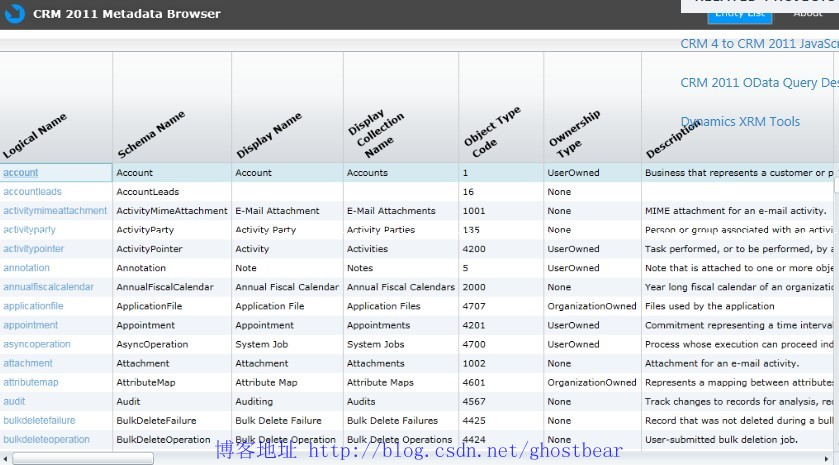The width and height of the screenshot is (839, 465).
Task: Select the object type code 4425 cell
Action: click(501, 421)
